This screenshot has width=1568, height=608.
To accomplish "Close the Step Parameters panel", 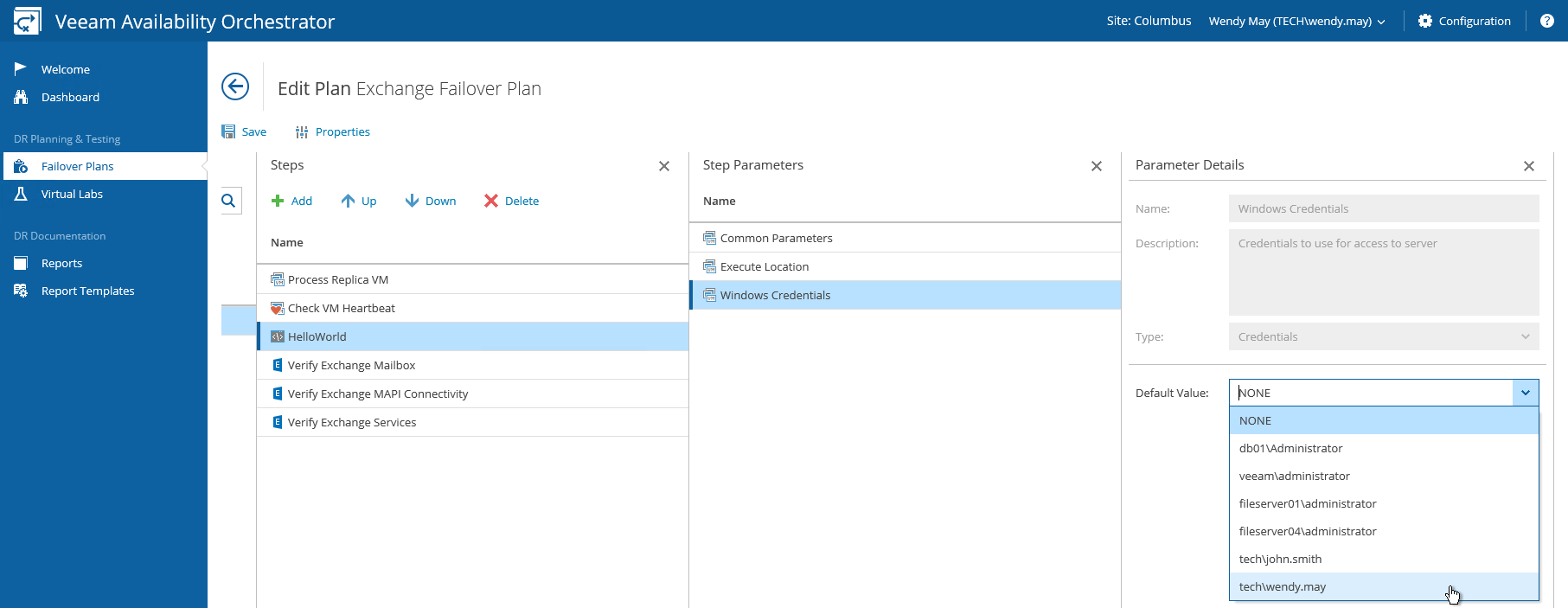I will pos(1097,166).
